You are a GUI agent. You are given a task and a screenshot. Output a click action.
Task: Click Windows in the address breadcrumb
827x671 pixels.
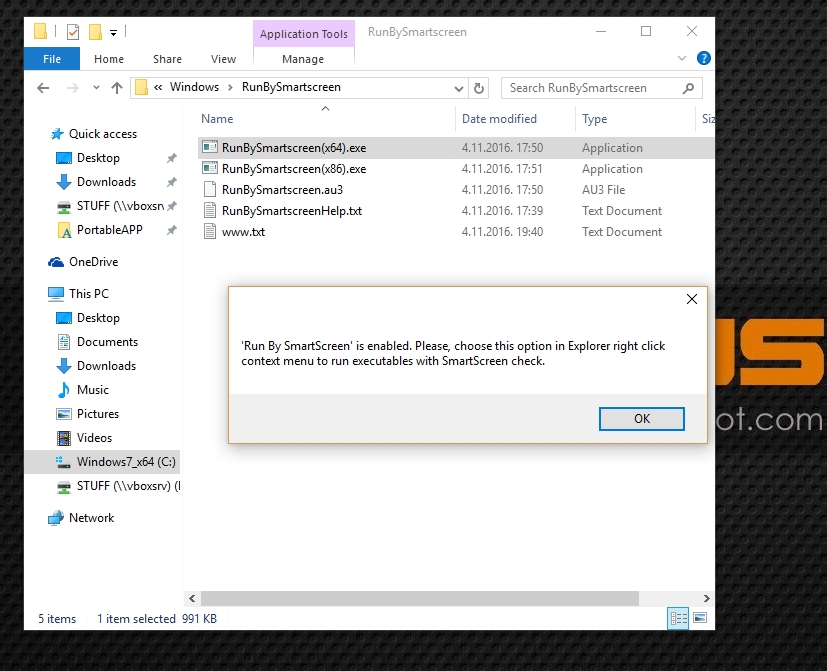194,87
